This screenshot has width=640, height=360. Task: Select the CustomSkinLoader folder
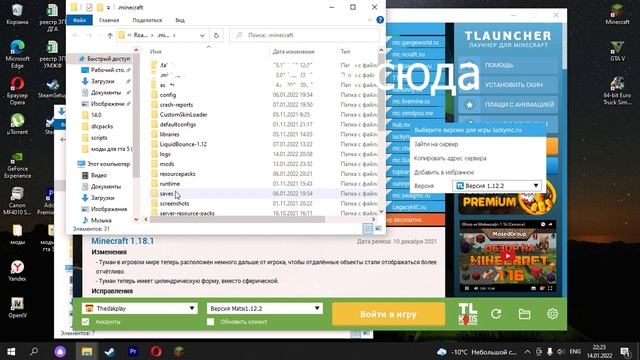183,114
